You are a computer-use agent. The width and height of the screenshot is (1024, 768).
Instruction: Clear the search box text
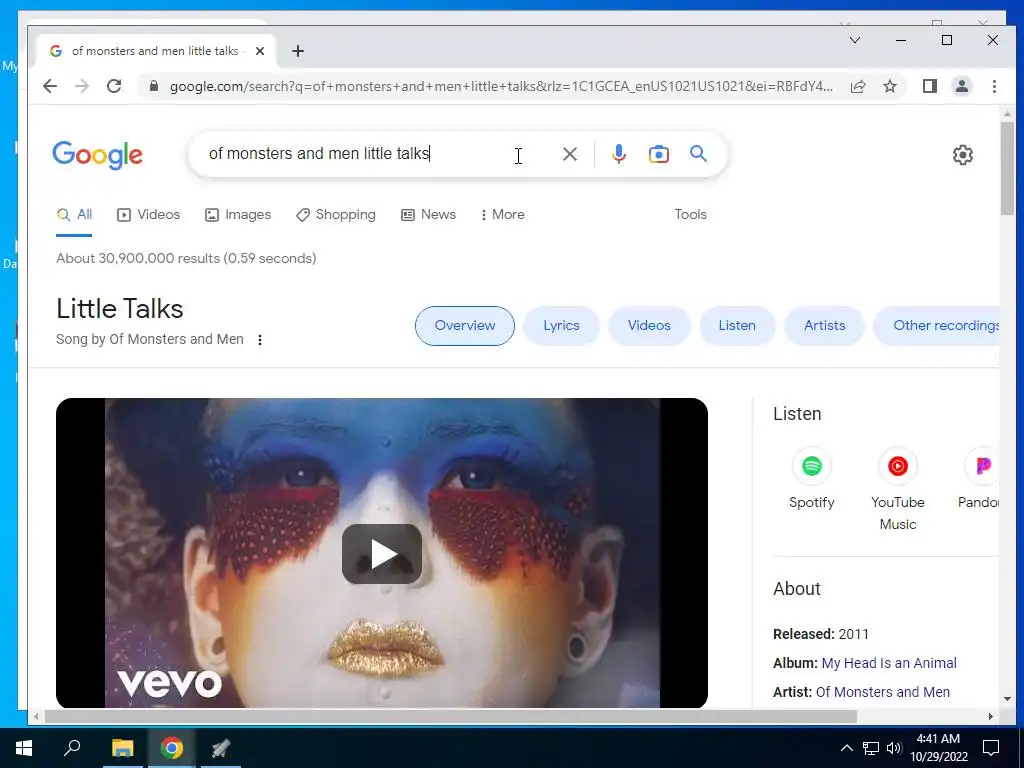pyautogui.click(x=569, y=154)
